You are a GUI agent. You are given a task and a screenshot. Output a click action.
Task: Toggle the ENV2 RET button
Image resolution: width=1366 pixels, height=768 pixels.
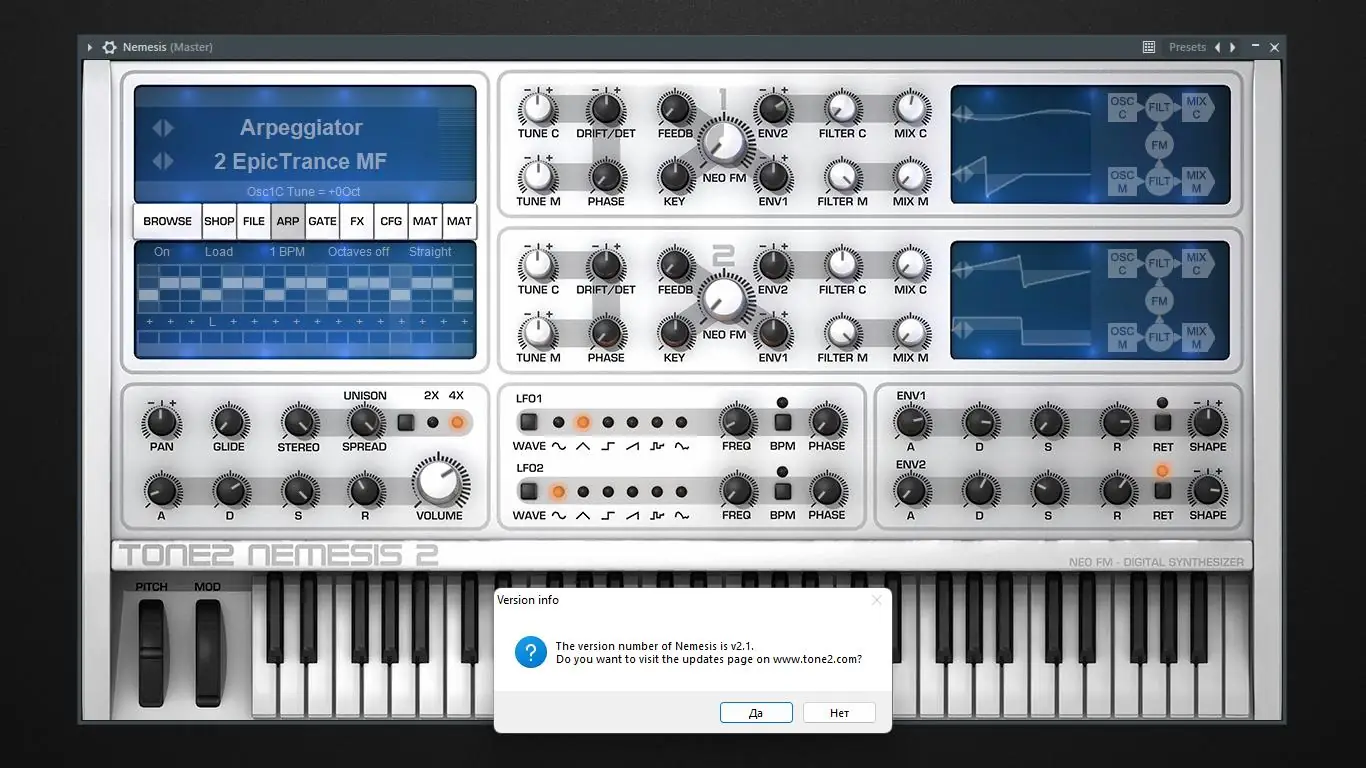click(1162, 491)
